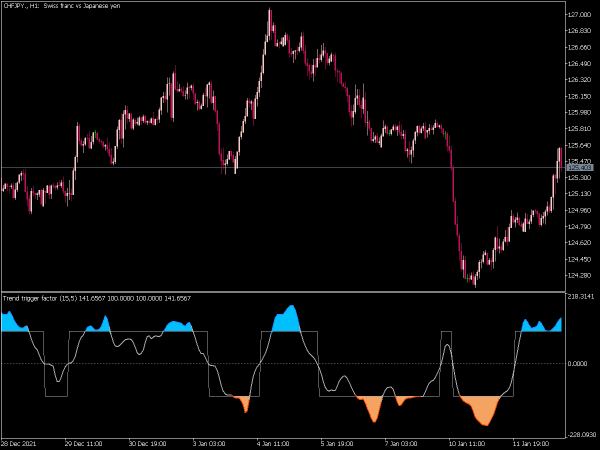
Task: Click the 11 Jan 19:00 time label
Action: coord(531,443)
